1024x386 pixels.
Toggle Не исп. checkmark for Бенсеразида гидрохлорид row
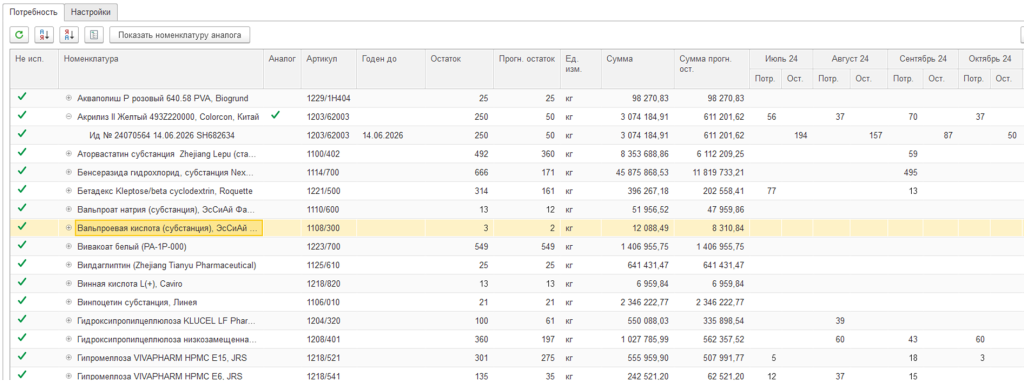coord(22,171)
